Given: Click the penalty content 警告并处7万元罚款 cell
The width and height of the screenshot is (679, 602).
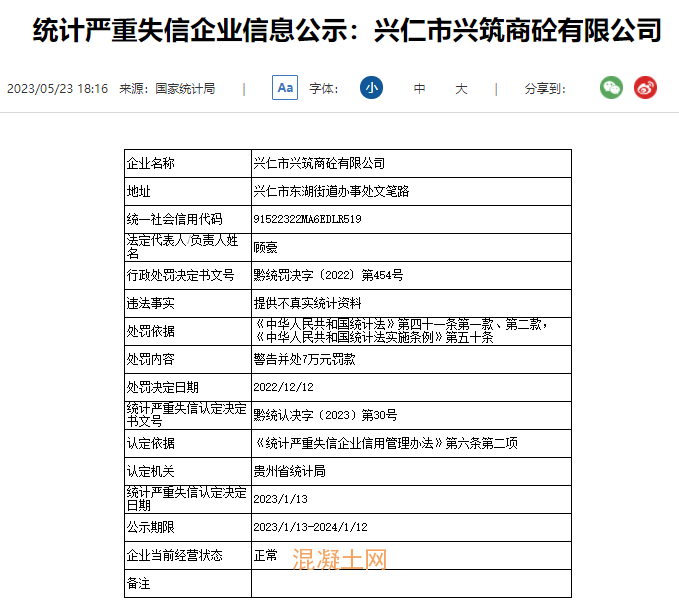Looking at the screenshot, I should pos(303,359).
